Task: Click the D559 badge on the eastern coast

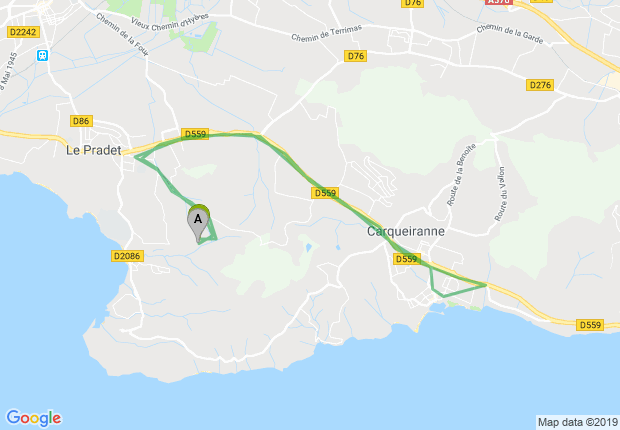Action: (590, 325)
